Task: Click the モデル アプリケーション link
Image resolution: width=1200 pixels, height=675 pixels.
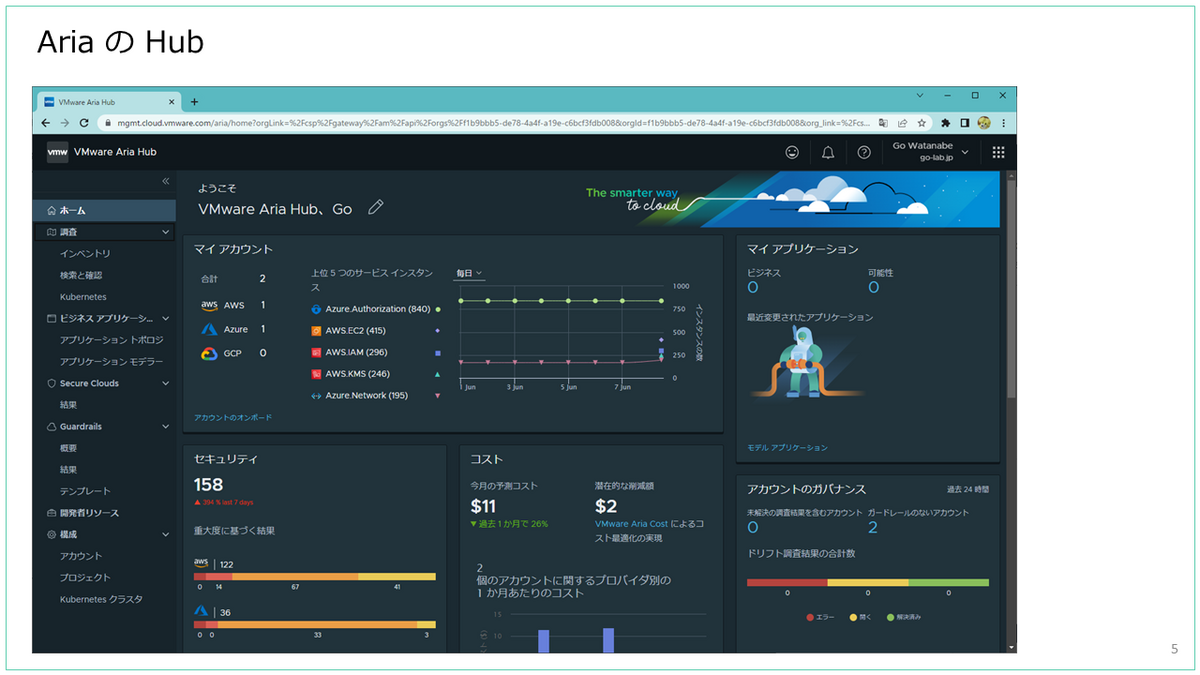Action: [787, 447]
